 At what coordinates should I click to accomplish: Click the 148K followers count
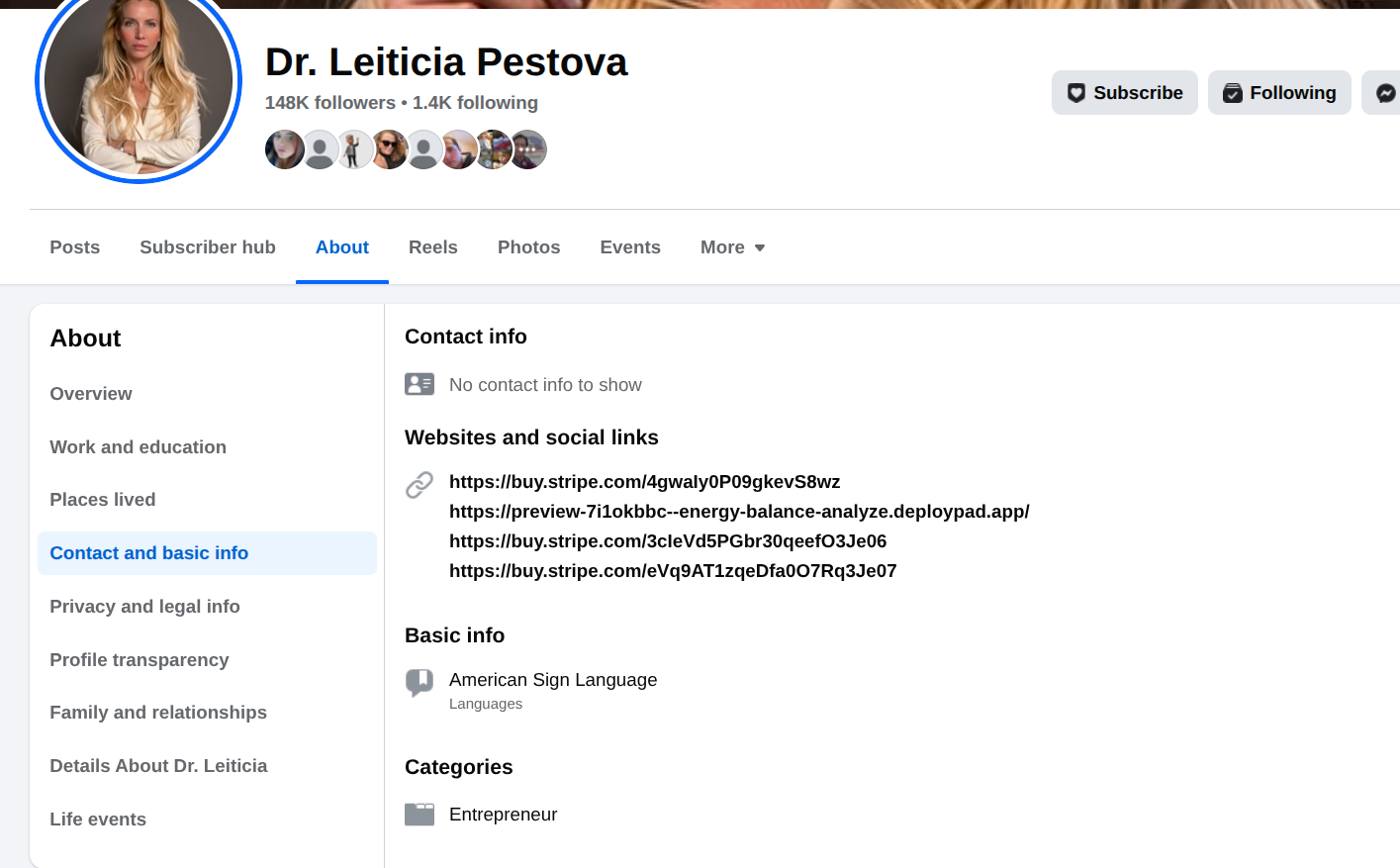click(329, 103)
